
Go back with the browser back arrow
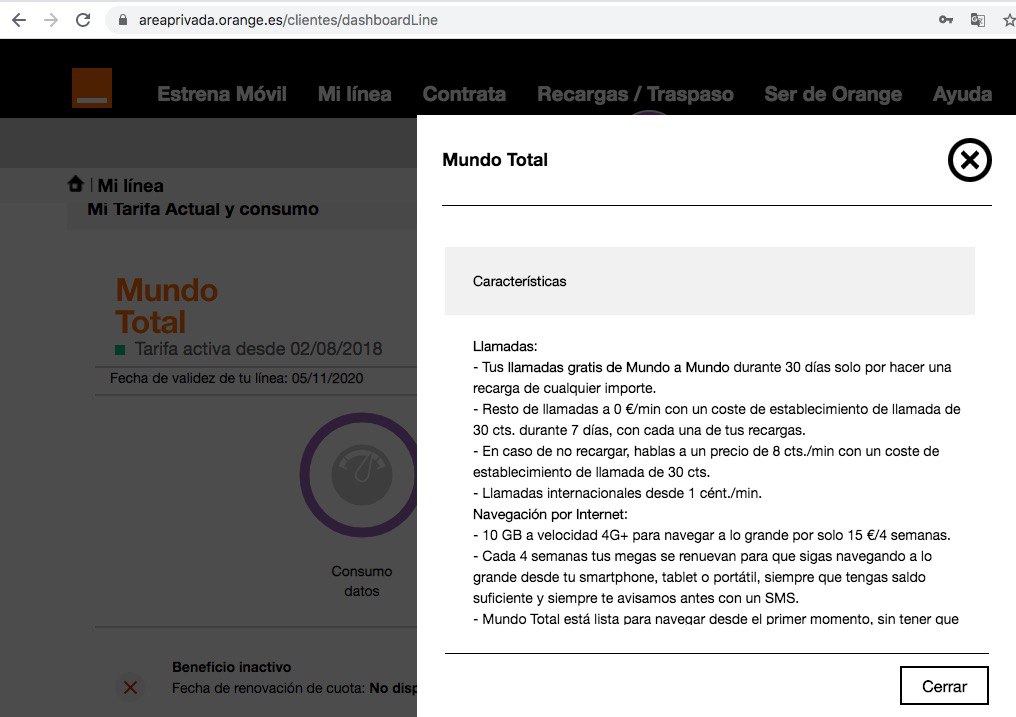(19, 20)
